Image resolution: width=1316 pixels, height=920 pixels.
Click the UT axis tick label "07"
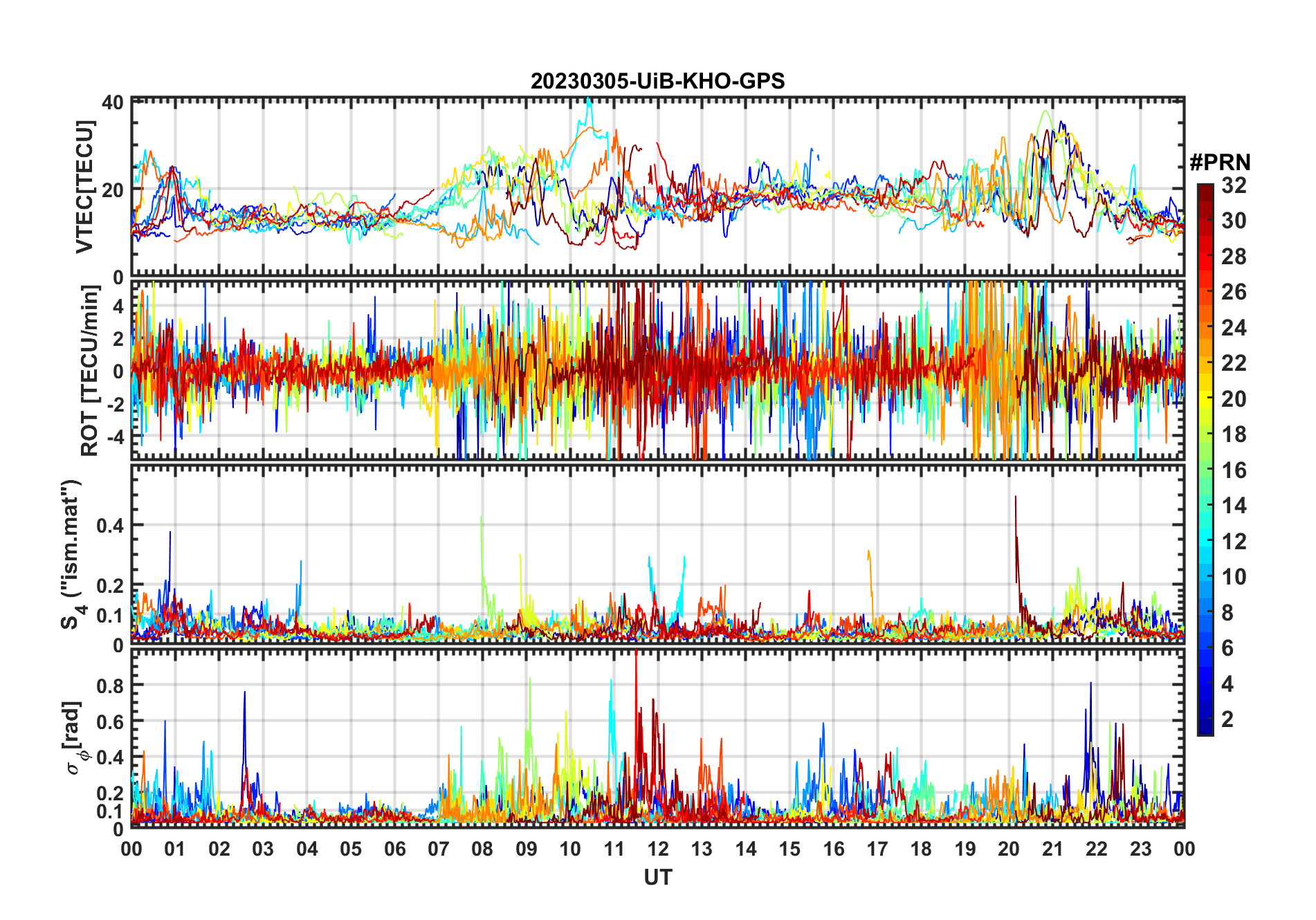tap(439, 849)
